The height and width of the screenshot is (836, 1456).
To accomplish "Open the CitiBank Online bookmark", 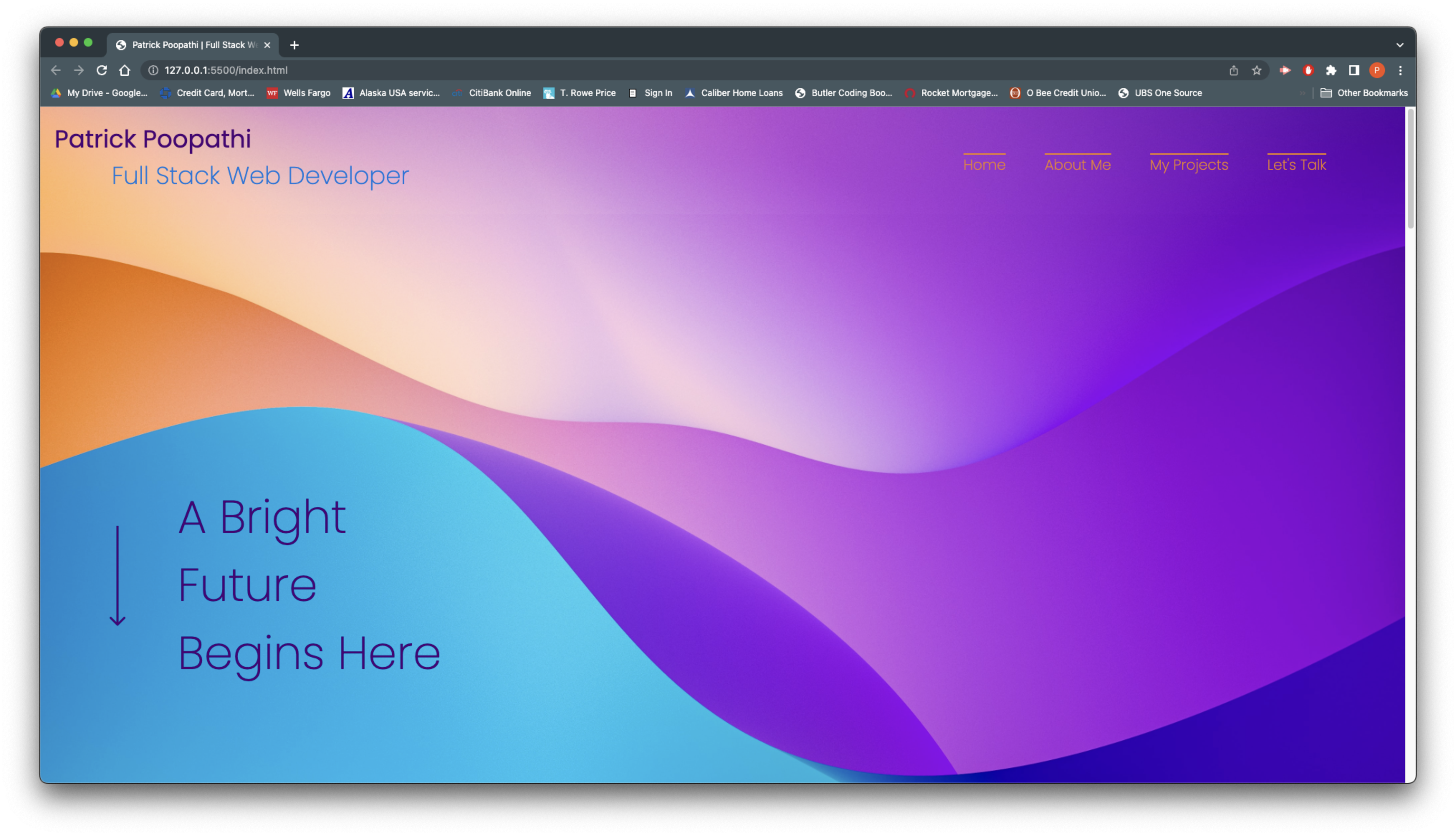I will (x=492, y=93).
